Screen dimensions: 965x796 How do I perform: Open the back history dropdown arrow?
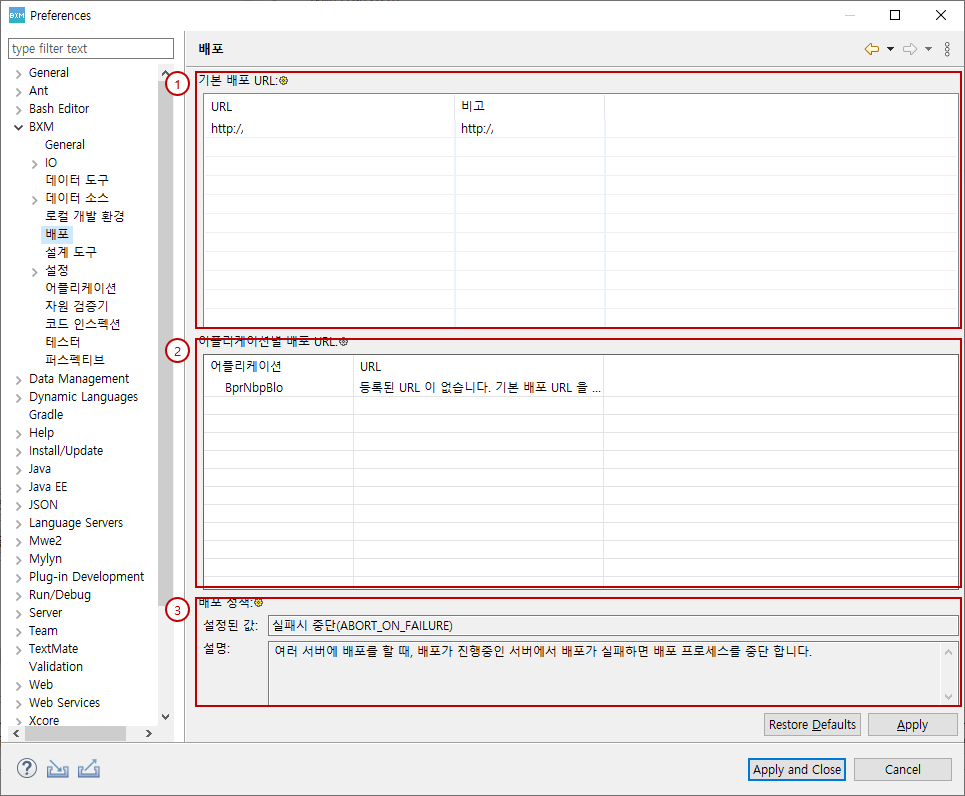click(890, 49)
